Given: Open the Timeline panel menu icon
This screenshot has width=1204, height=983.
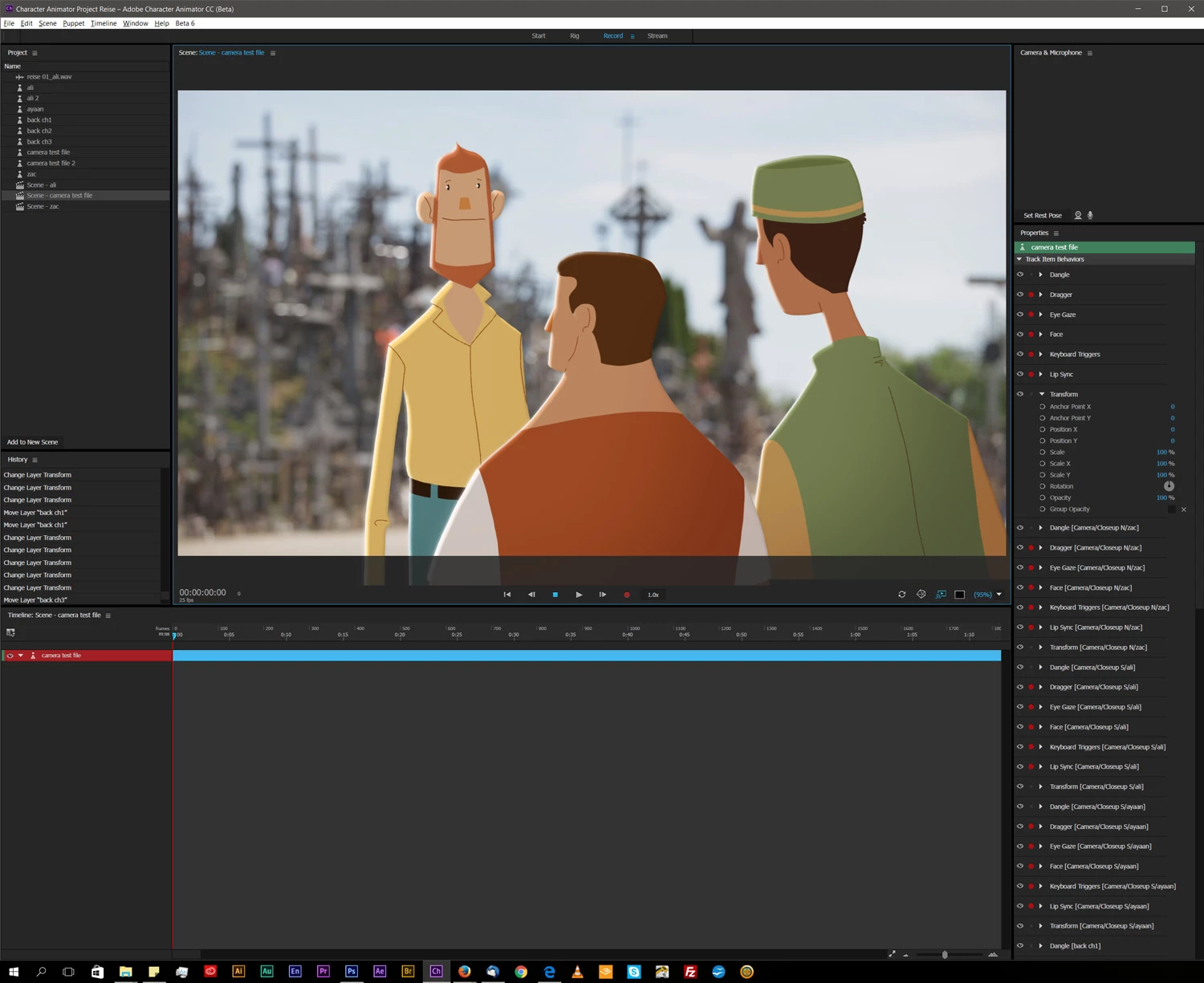Looking at the screenshot, I should click(108, 615).
